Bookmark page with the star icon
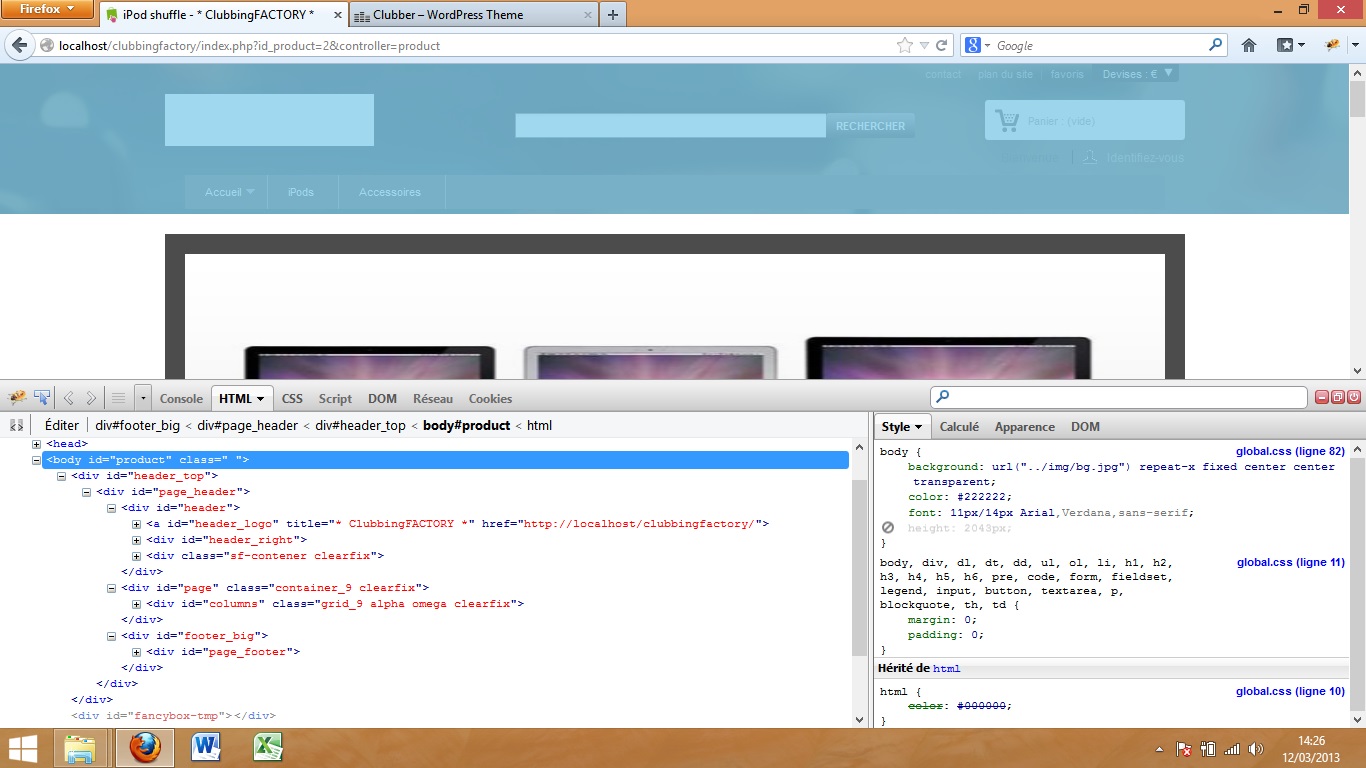Viewport: 1366px width, 768px height. (904, 45)
